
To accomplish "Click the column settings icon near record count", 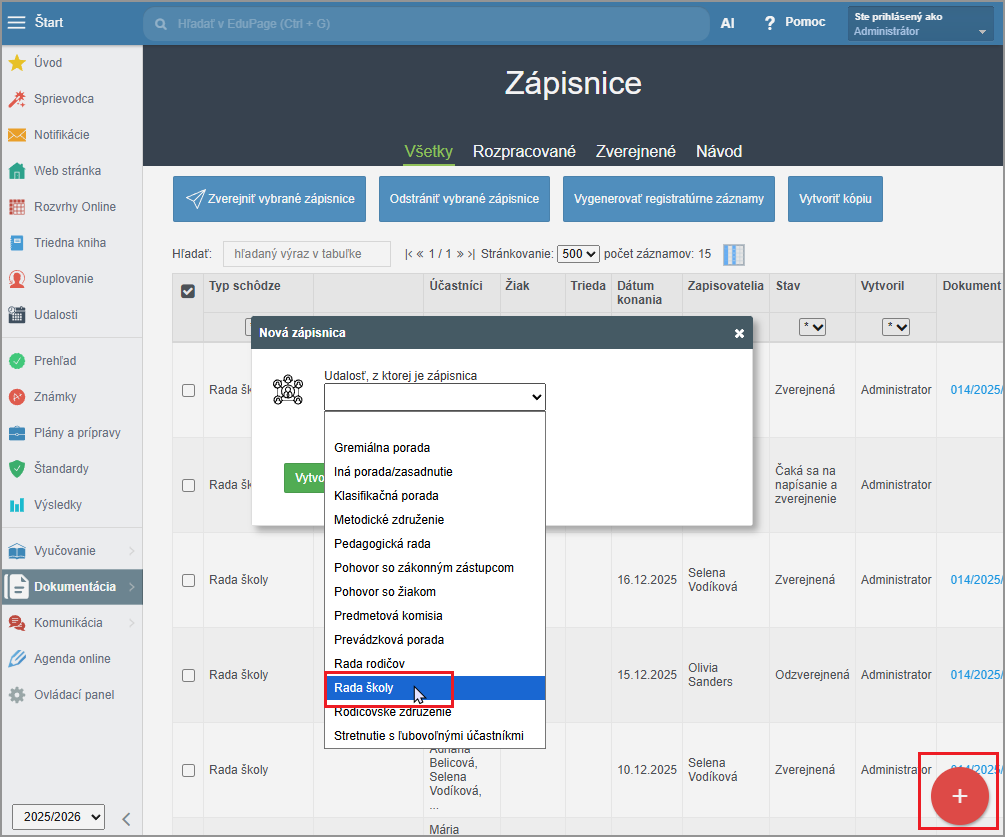I will point(734,255).
